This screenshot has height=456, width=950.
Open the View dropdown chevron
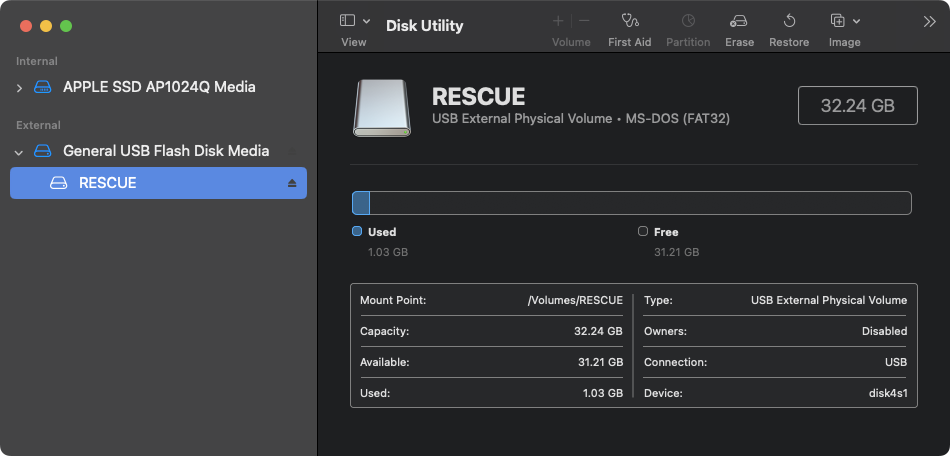[367, 21]
